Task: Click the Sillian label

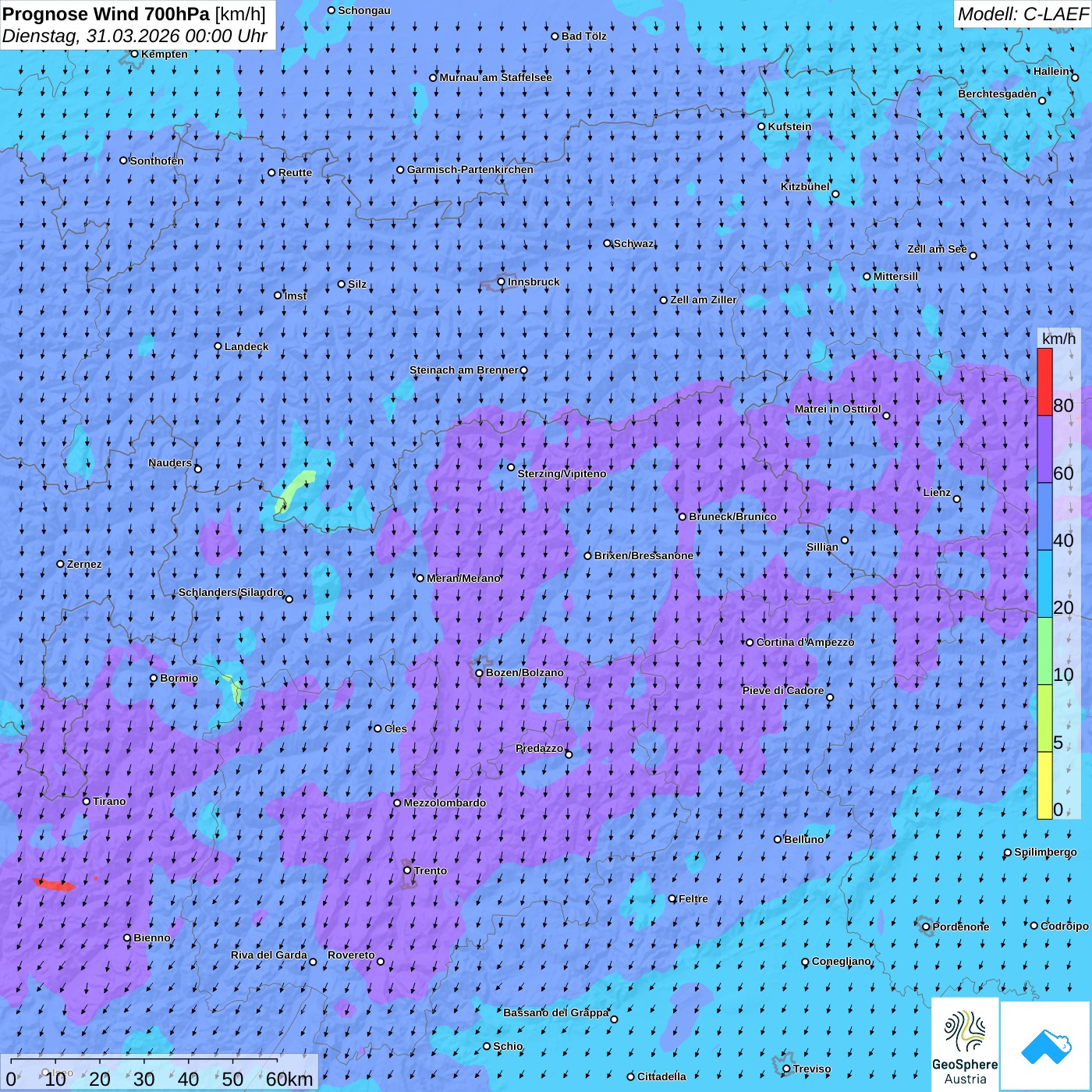Action: (x=822, y=547)
